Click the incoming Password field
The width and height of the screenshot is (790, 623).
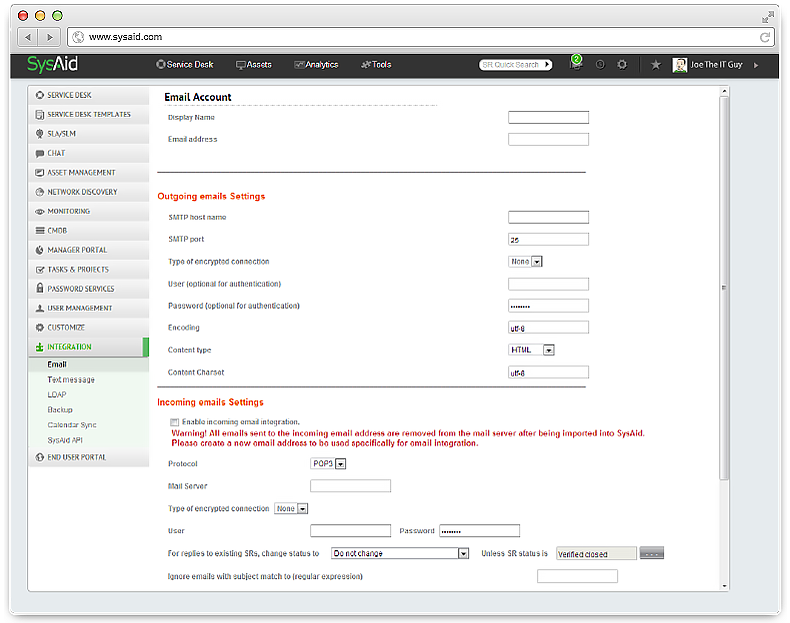click(479, 531)
